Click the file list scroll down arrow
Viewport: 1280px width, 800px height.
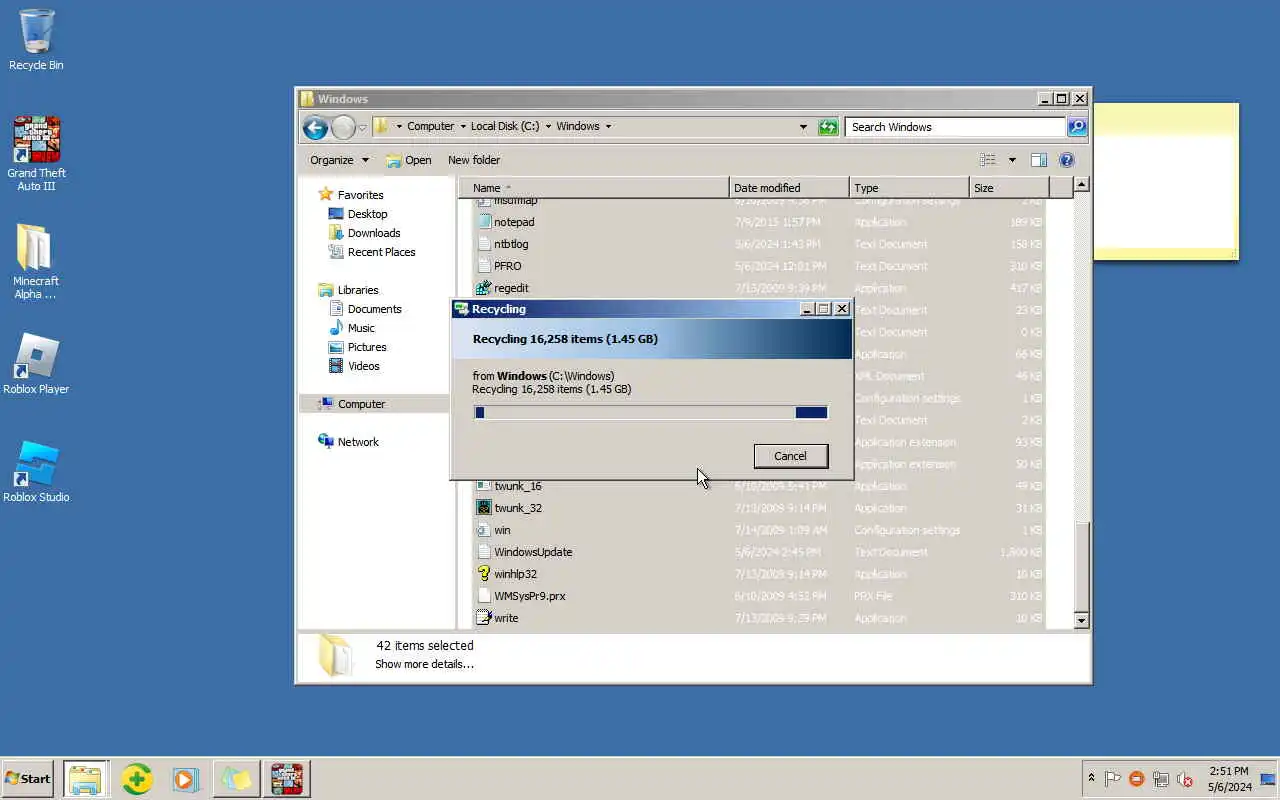pyautogui.click(x=1081, y=620)
